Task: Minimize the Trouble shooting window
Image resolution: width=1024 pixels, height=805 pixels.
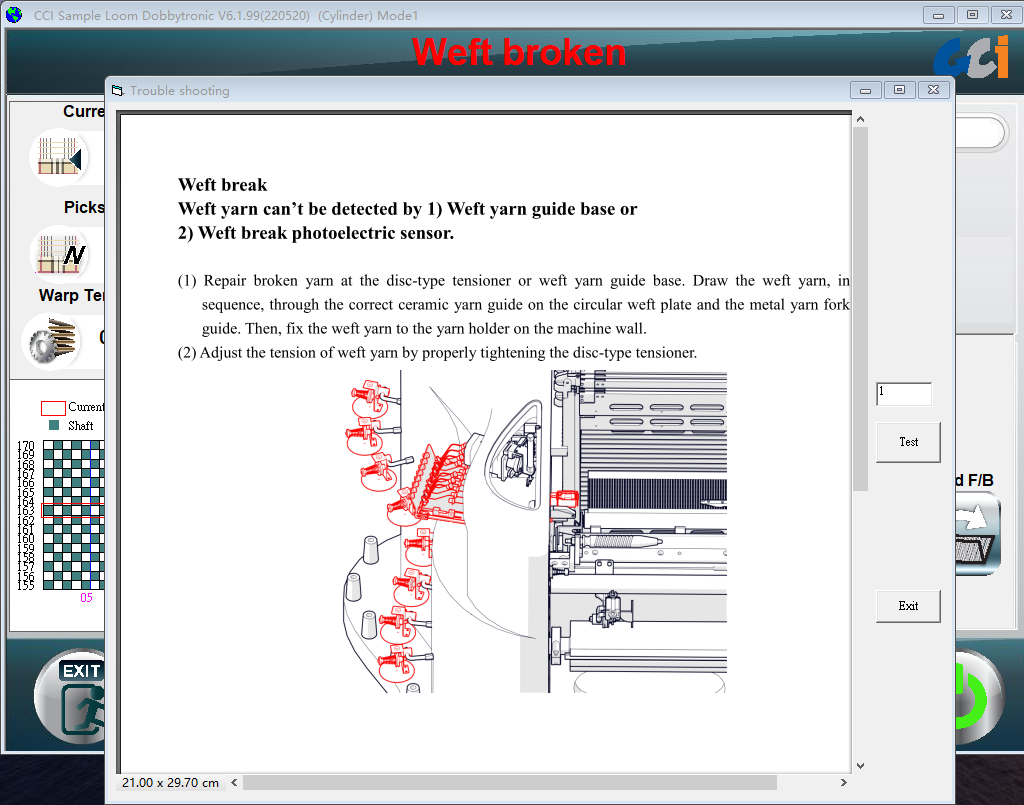Action: point(865,90)
